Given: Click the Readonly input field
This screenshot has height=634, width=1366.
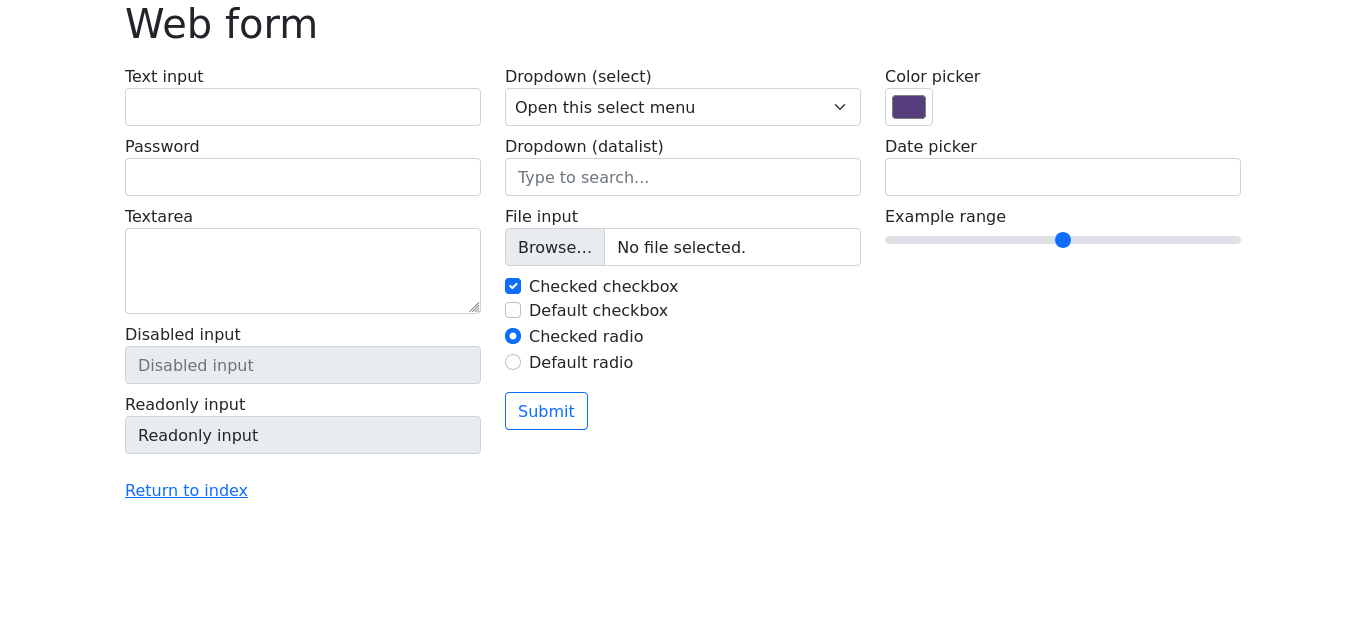Looking at the screenshot, I should (302, 435).
